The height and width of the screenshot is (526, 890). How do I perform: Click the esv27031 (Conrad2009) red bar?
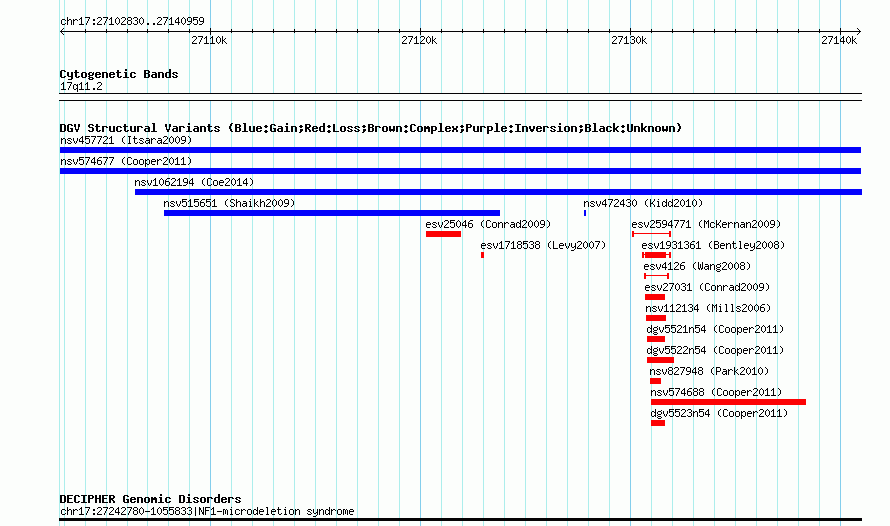(655, 297)
